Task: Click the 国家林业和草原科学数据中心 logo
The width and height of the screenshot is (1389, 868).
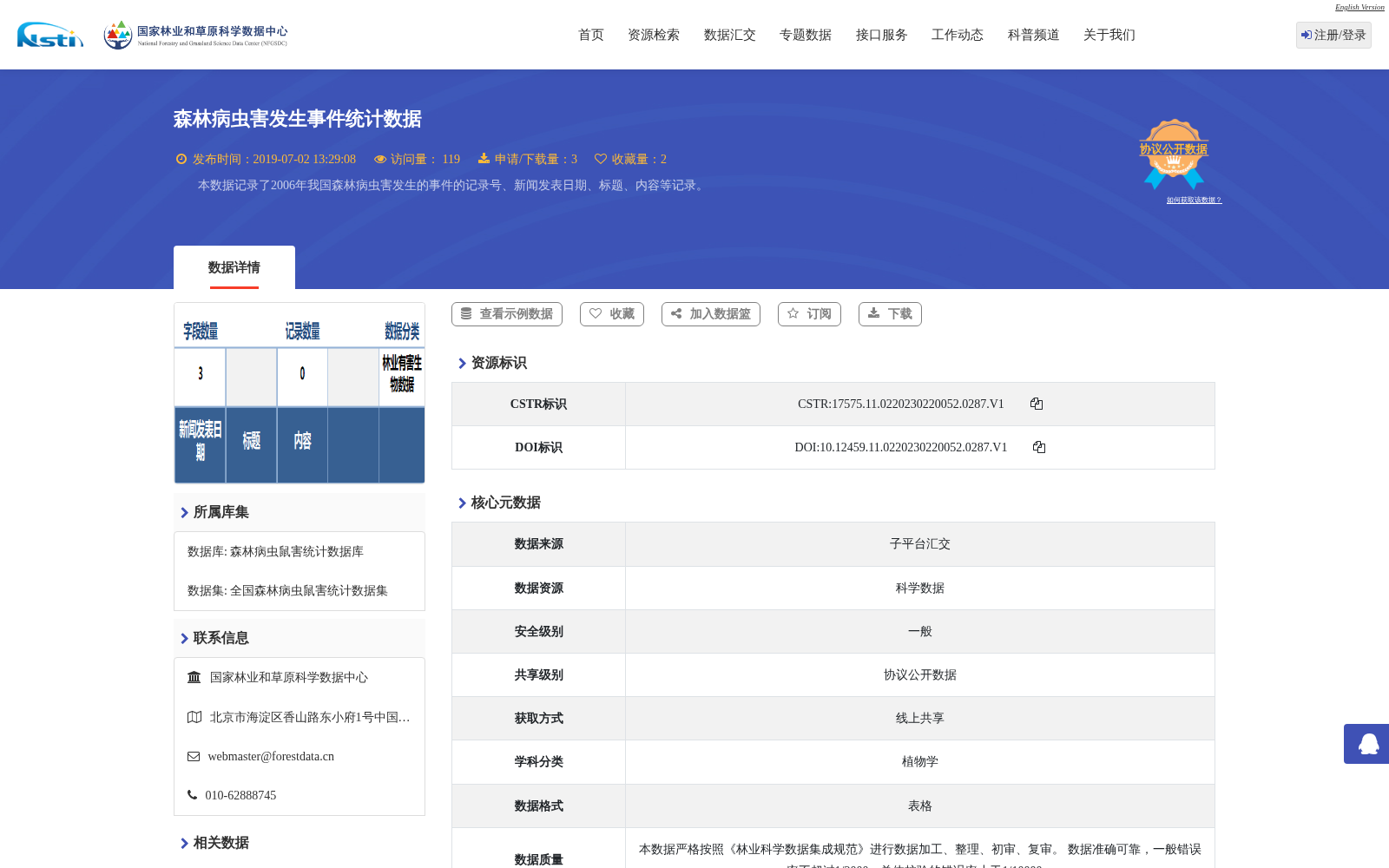Action: coord(195,35)
